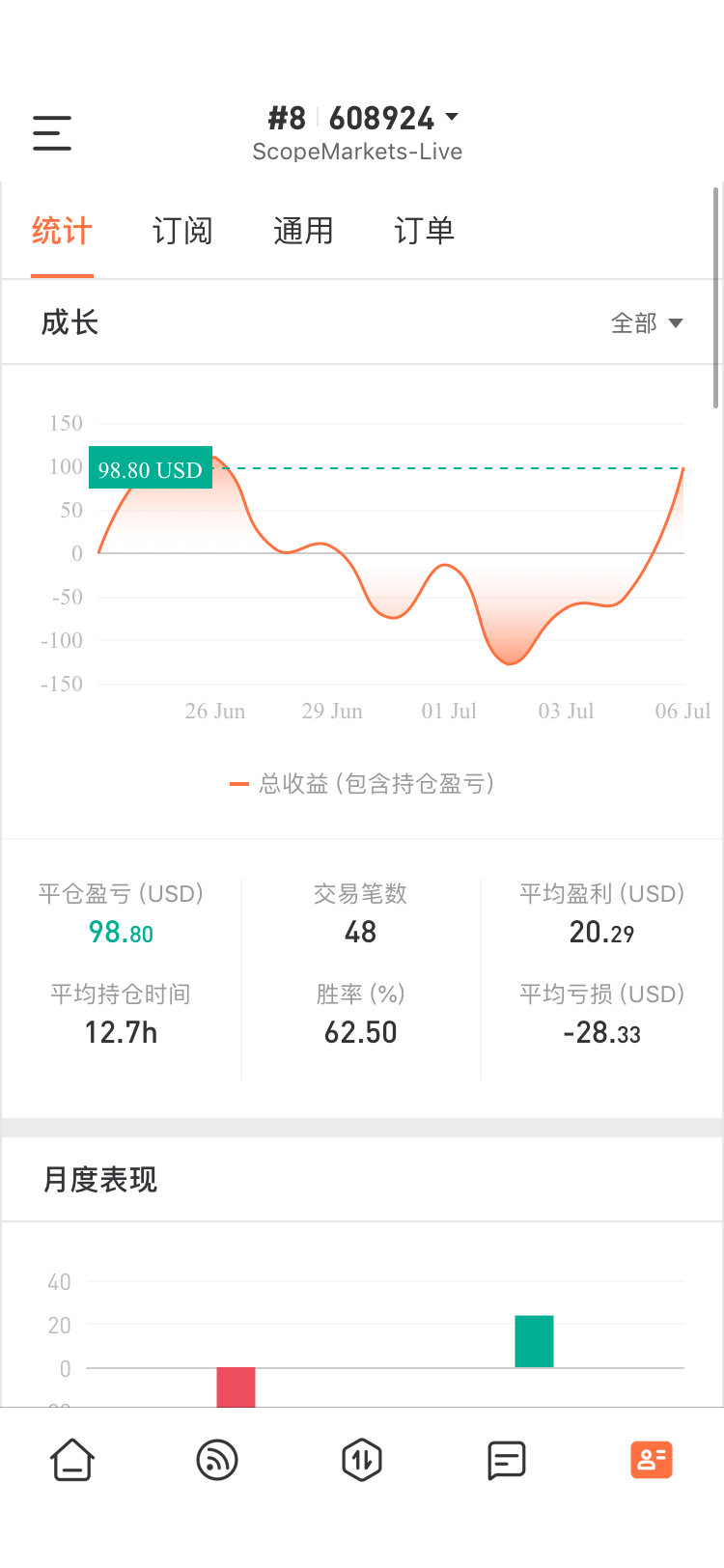Tap the home icon in bottom bar

click(x=72, y=1459)
